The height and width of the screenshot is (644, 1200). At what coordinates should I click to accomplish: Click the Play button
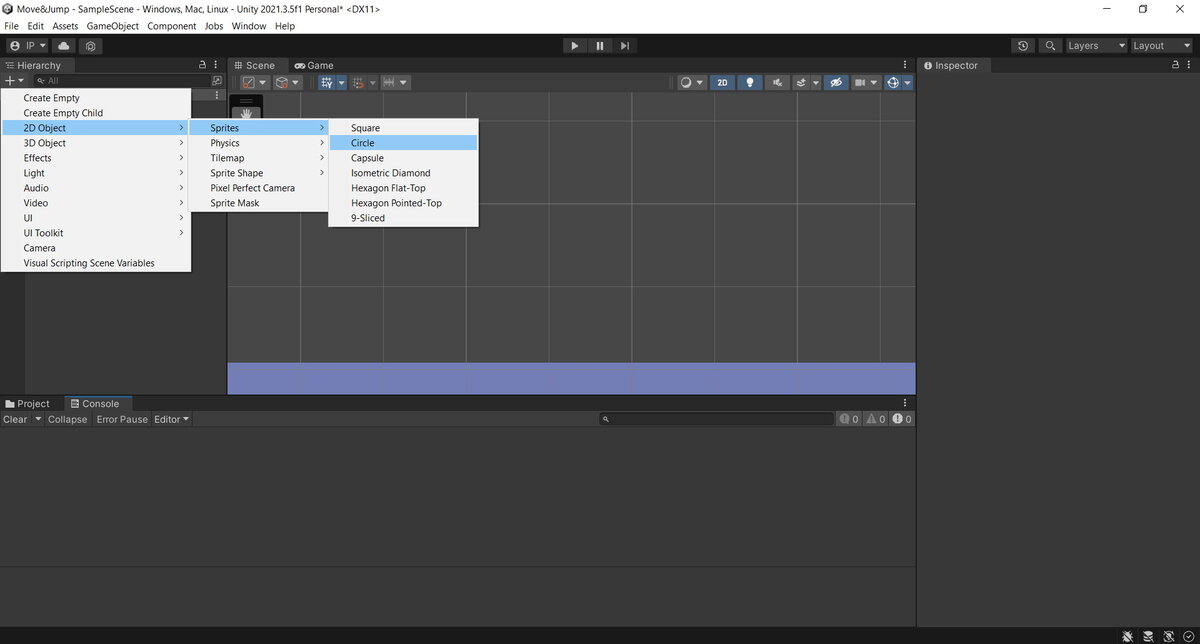pos(574,46)
